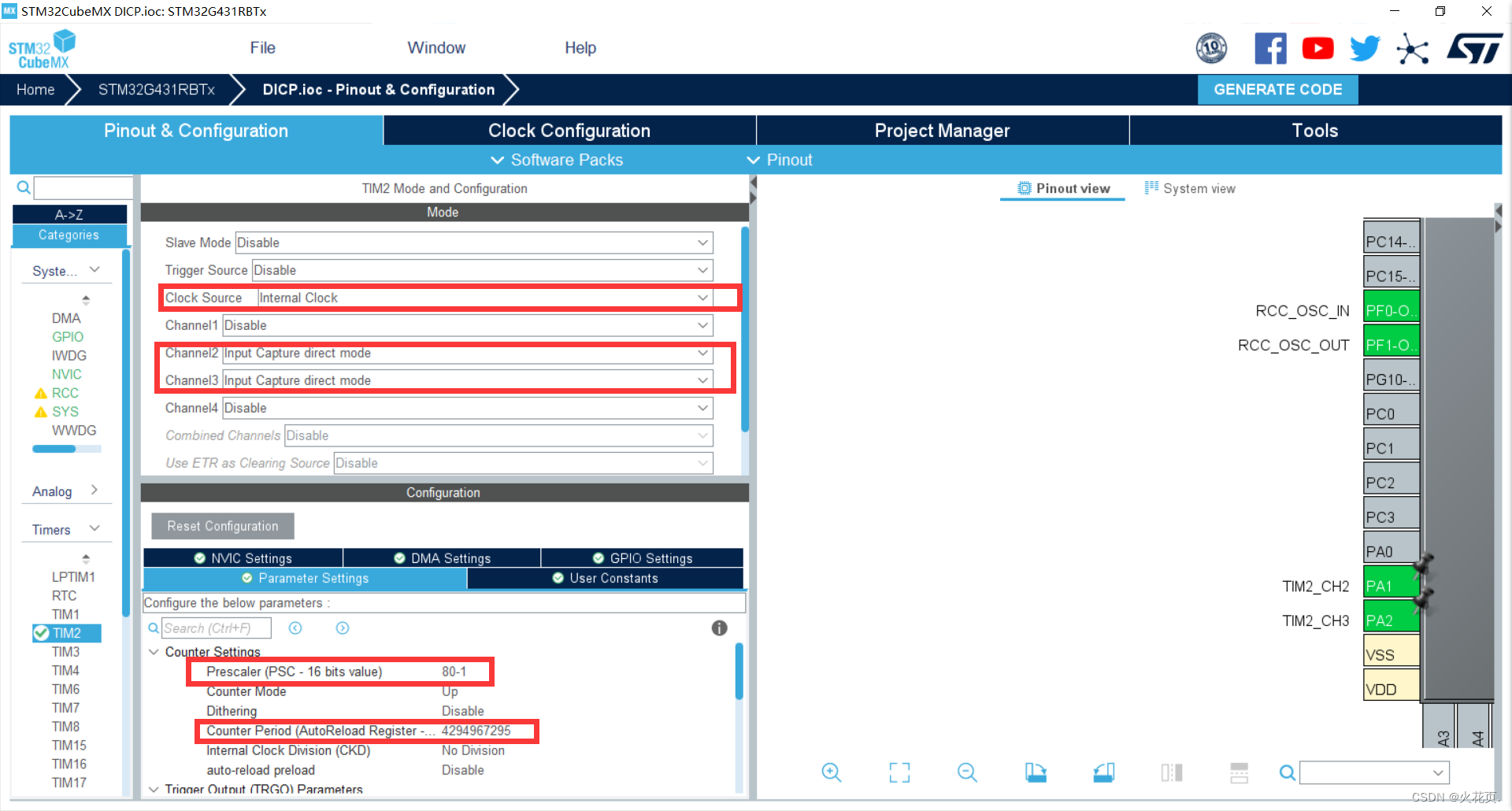Image resolution: width=1512 pixels, height=811 pixels.
Task: Zoom in on the pinout view
Action: 832,772
